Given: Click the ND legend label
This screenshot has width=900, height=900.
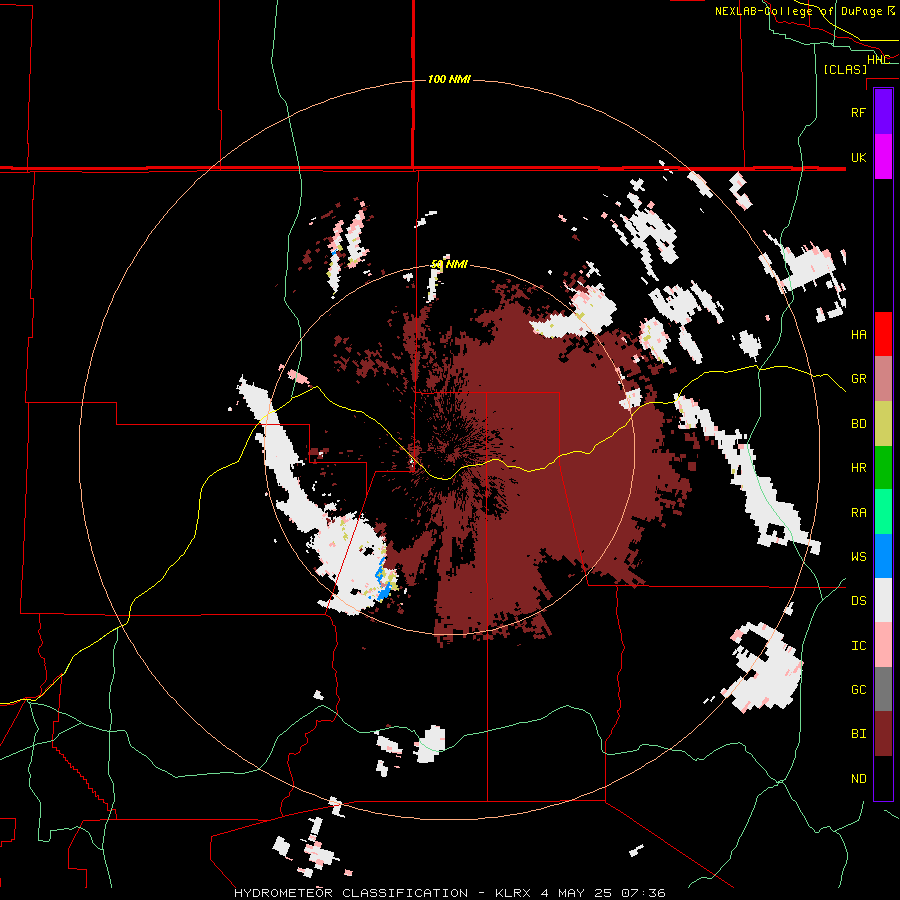Looking at the screenshot, I should (x=858, y=779).
